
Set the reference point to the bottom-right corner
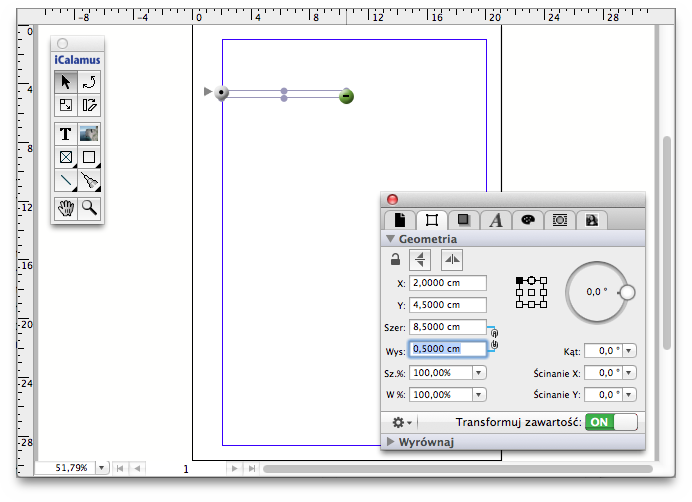(x=544, y=305)
